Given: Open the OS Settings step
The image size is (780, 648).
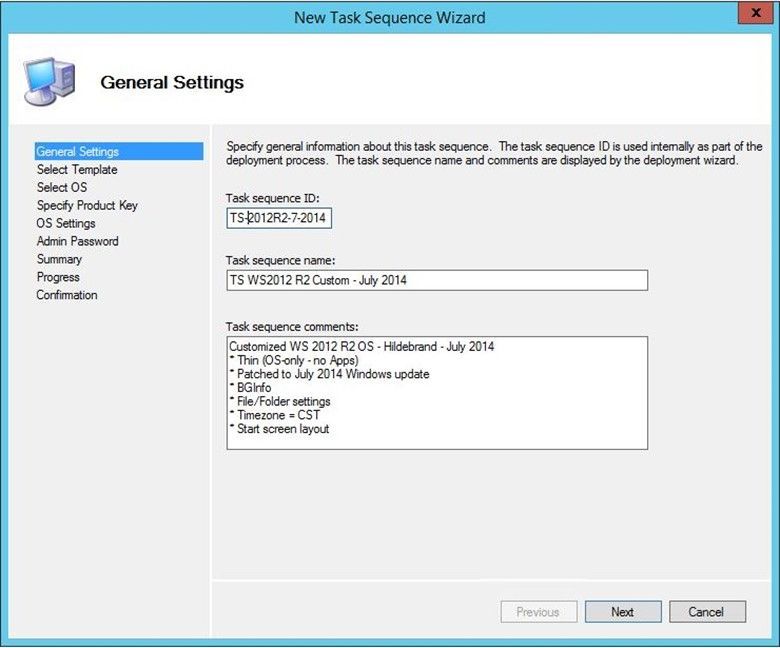Looking at the screenshot, I should (66, 223).
